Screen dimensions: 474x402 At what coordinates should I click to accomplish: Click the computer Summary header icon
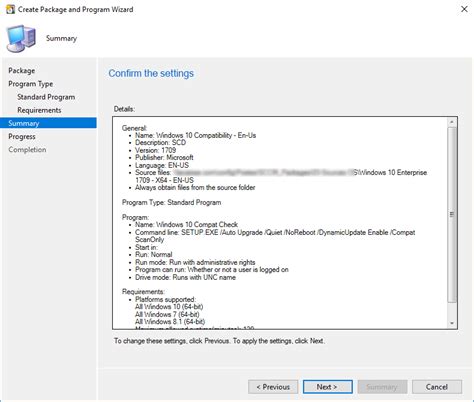[21, 39]
